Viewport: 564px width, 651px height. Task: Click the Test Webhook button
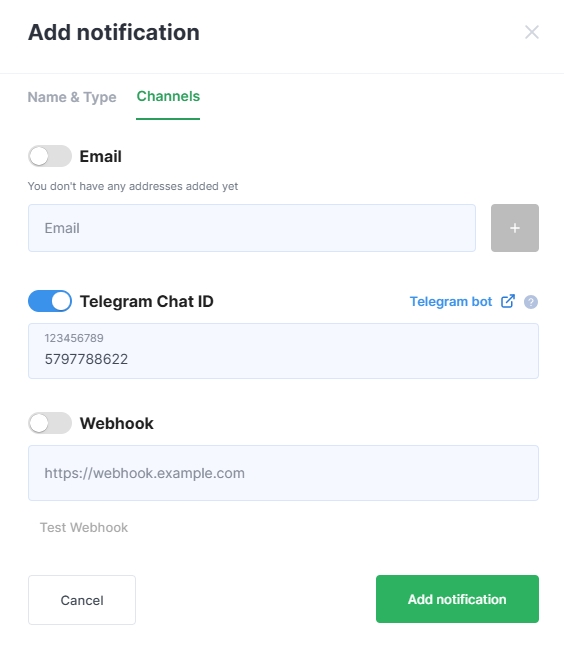pos(84,527)
